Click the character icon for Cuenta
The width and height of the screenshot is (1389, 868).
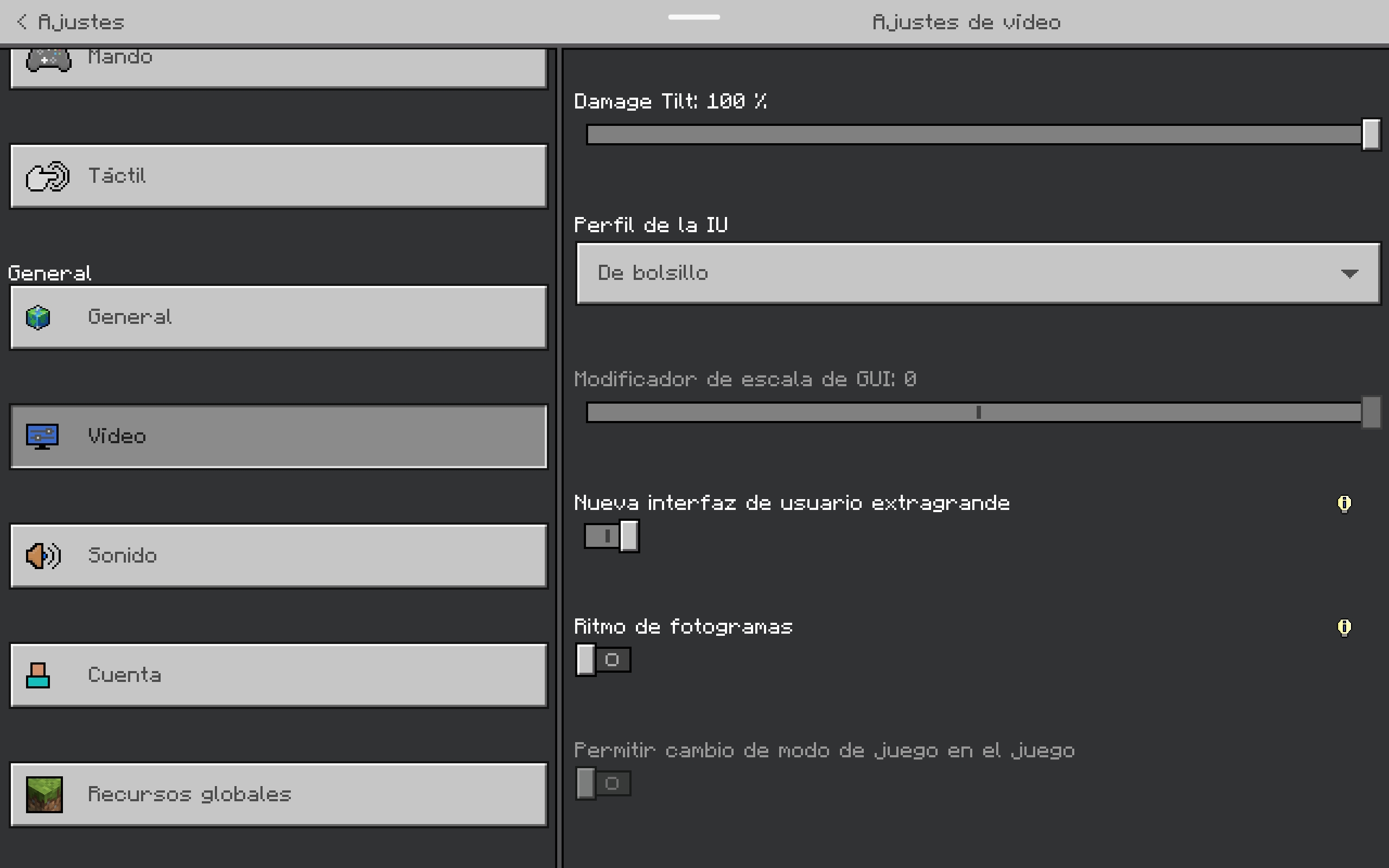38,675
